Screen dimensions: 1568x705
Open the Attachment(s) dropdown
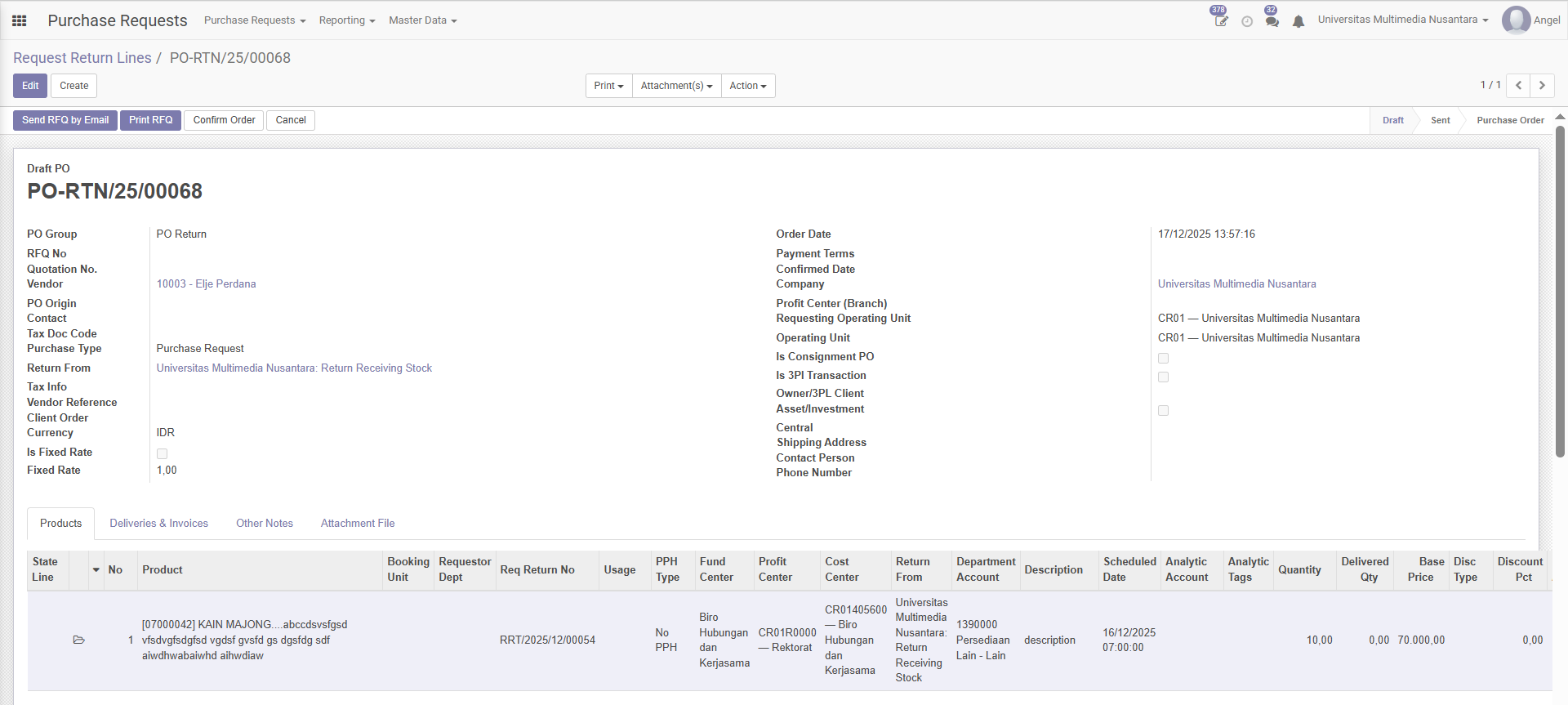click(x=676, y=86)
